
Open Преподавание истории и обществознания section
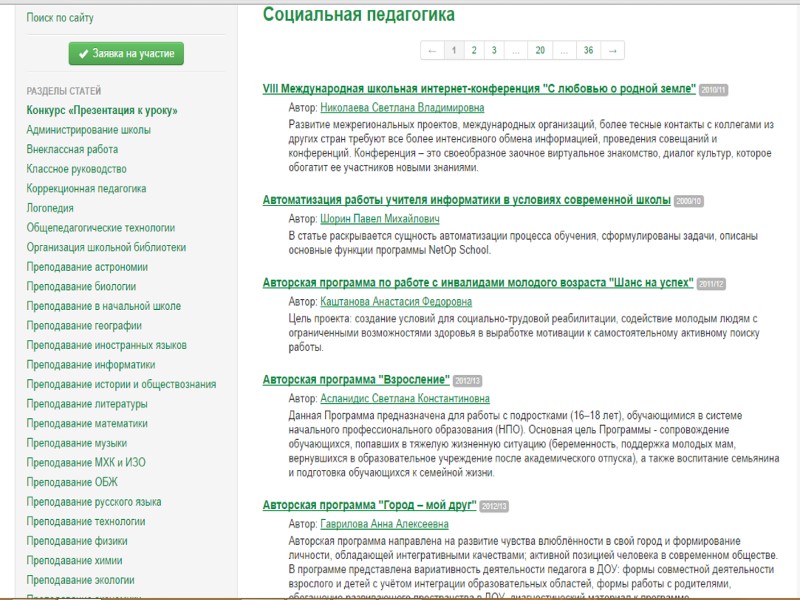click(121, 384)
